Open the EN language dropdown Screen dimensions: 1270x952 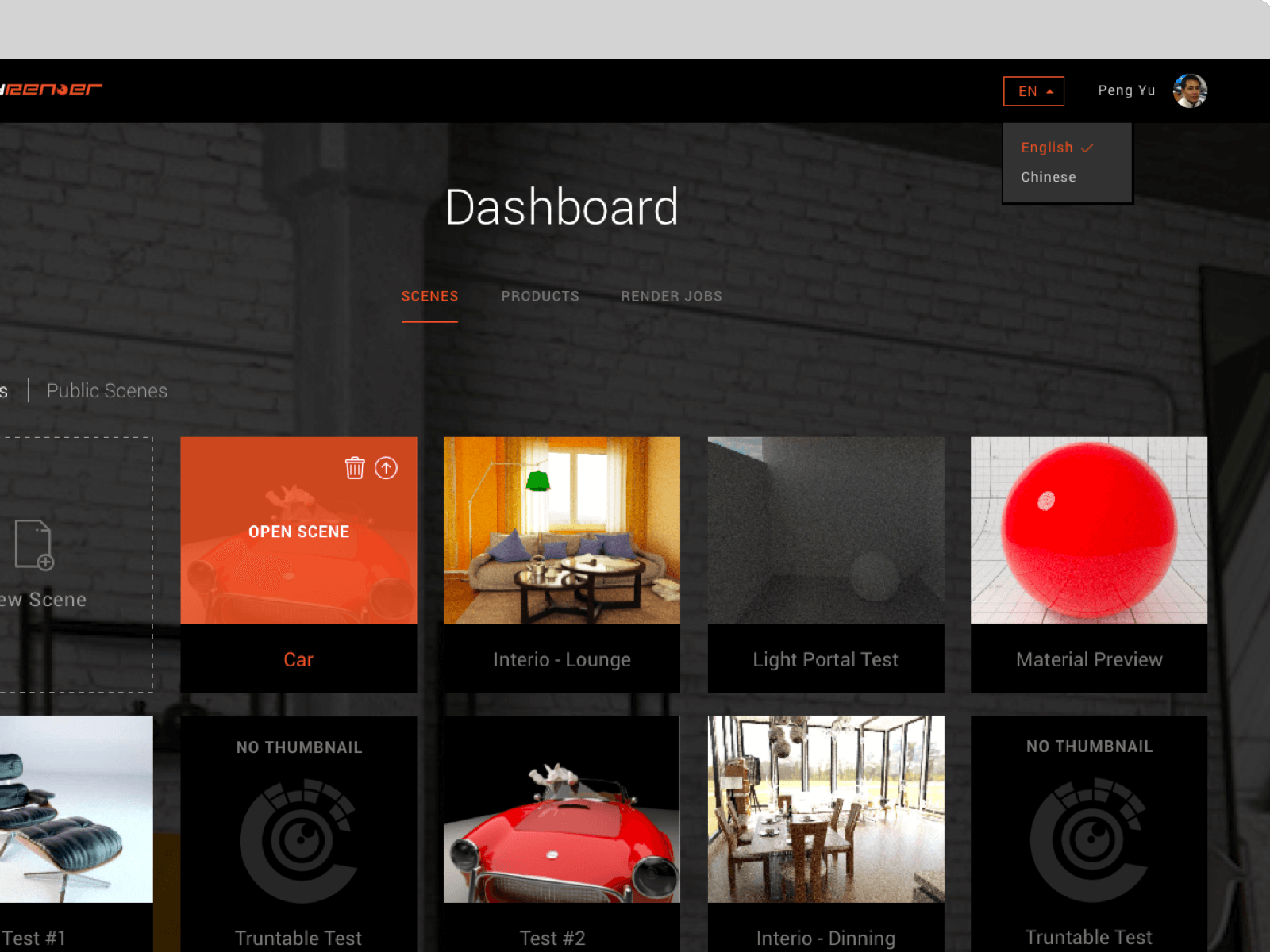[x=1033, y=91]
